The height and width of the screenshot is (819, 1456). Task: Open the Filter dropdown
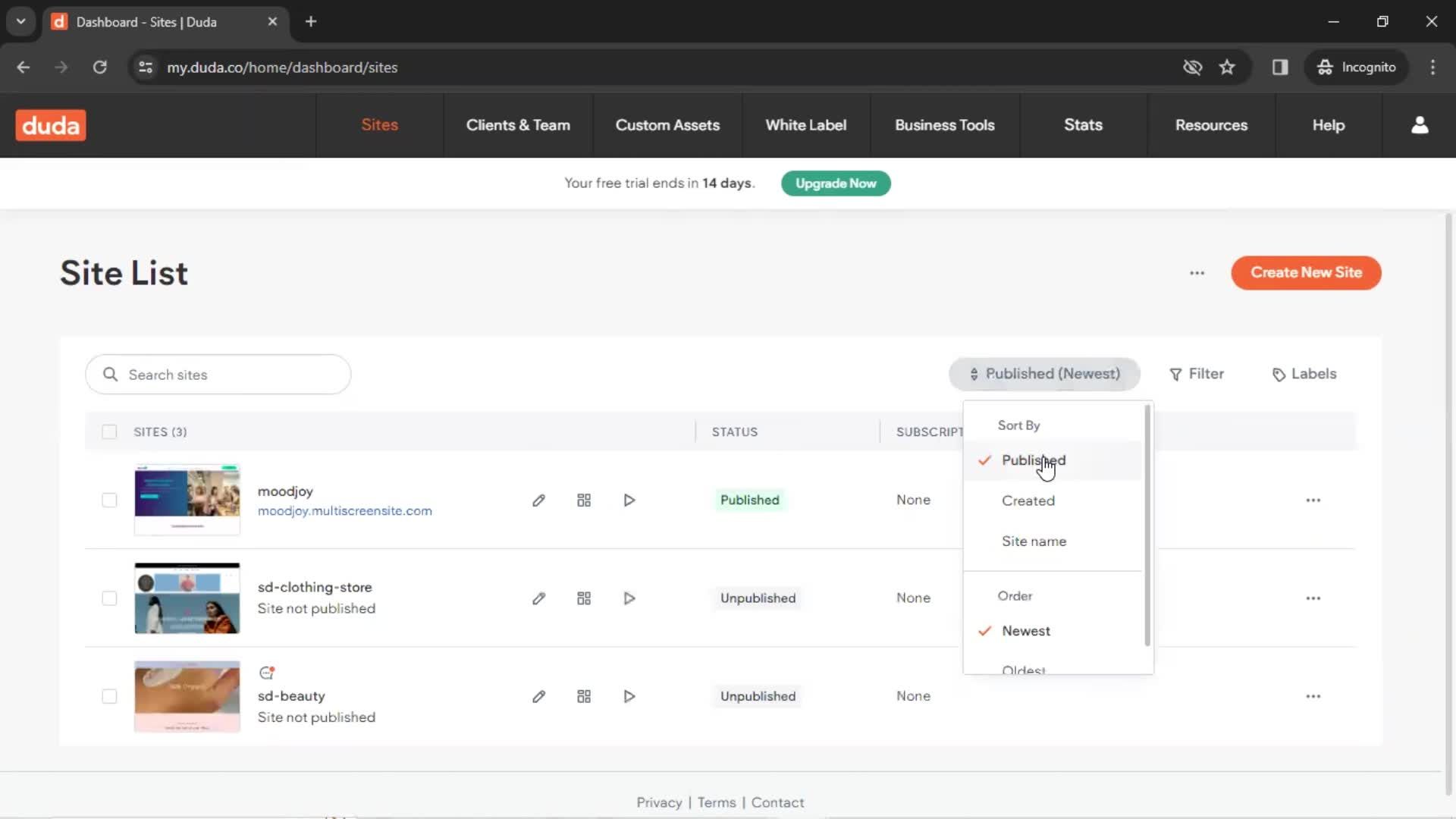(1197, 374)
